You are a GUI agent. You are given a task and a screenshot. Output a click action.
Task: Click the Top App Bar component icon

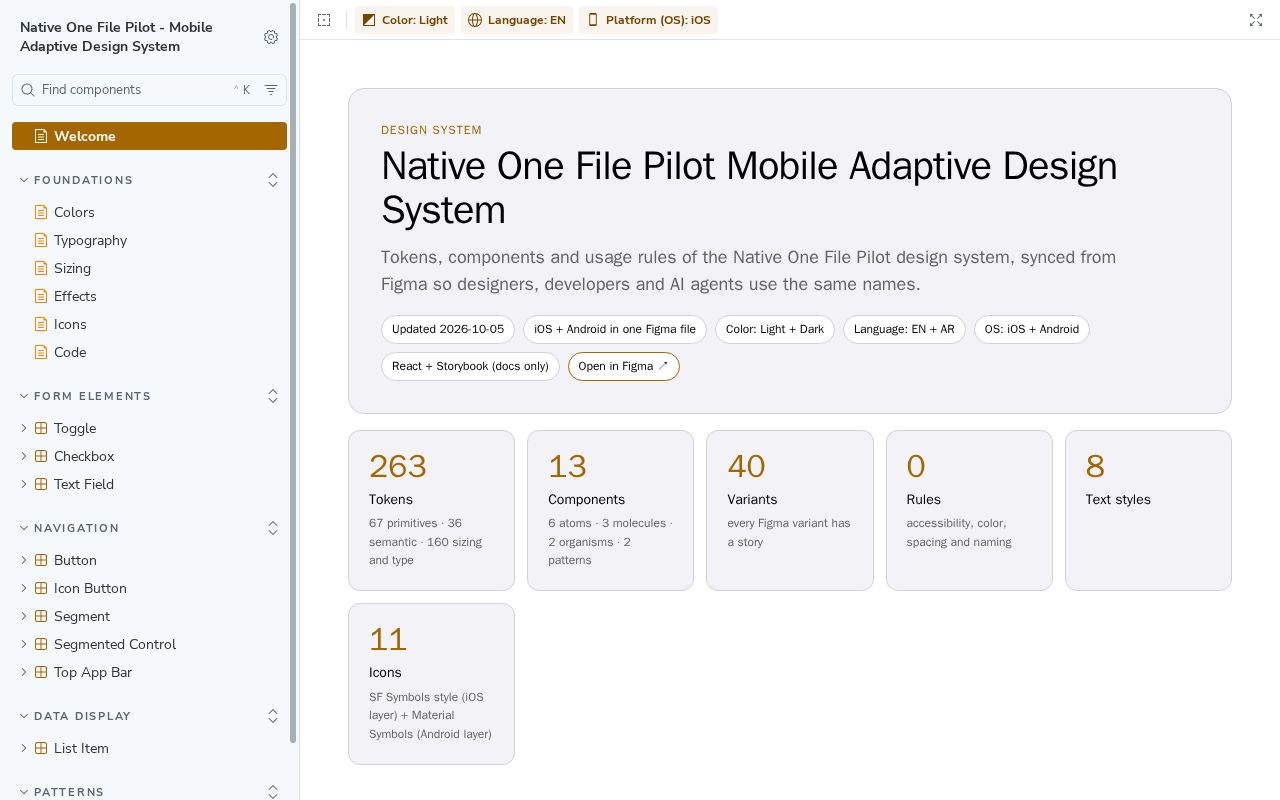pyautogui.click(x=41, y=672)
